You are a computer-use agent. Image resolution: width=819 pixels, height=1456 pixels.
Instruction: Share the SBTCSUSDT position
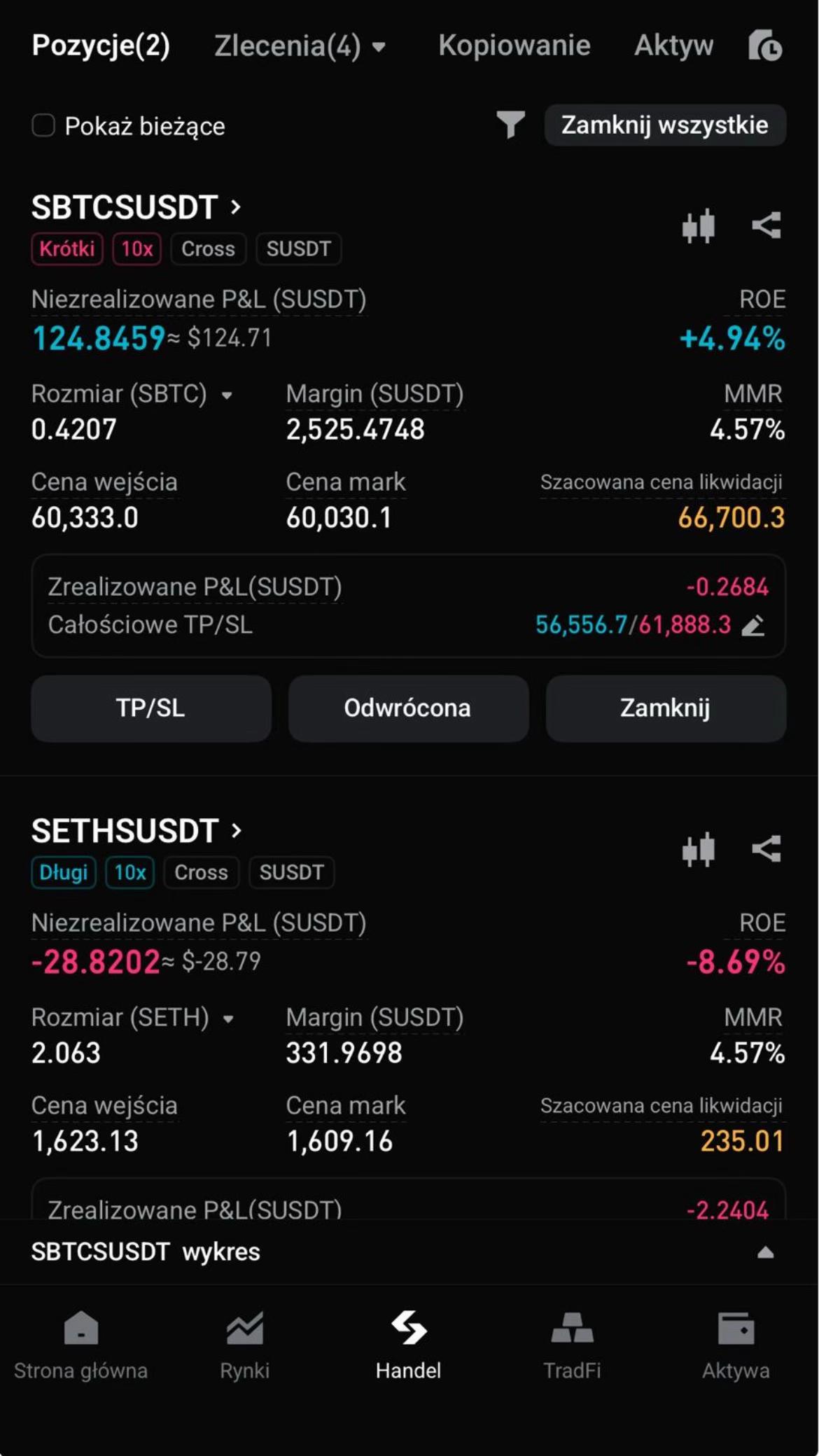click(766, 225)
